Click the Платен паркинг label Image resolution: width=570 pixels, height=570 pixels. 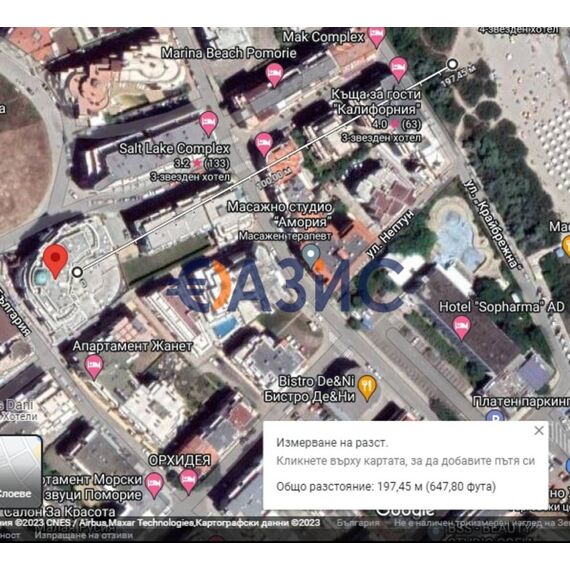pyautogui.click(x=521, y=402)
